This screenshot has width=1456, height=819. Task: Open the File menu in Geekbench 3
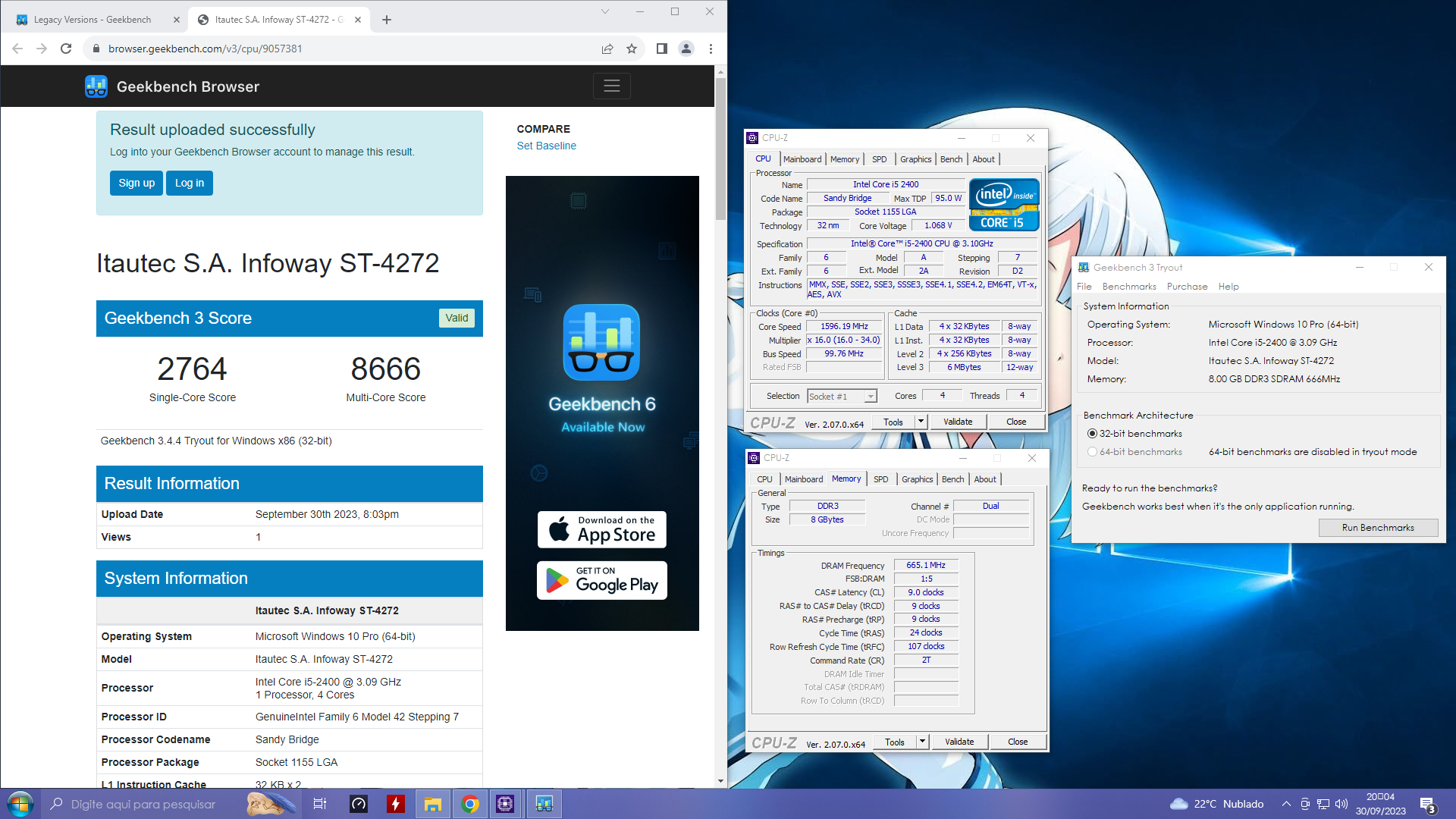point(1084,287)
